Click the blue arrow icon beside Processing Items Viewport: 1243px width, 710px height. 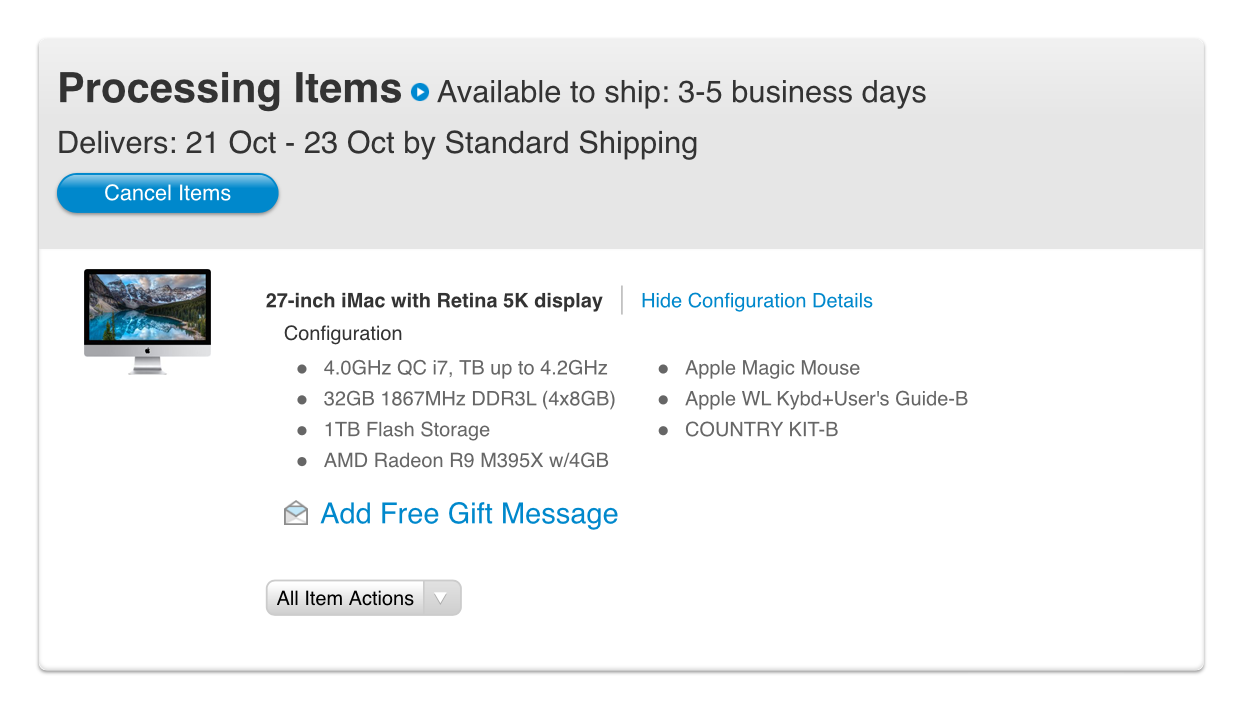[x=420, y=92]
